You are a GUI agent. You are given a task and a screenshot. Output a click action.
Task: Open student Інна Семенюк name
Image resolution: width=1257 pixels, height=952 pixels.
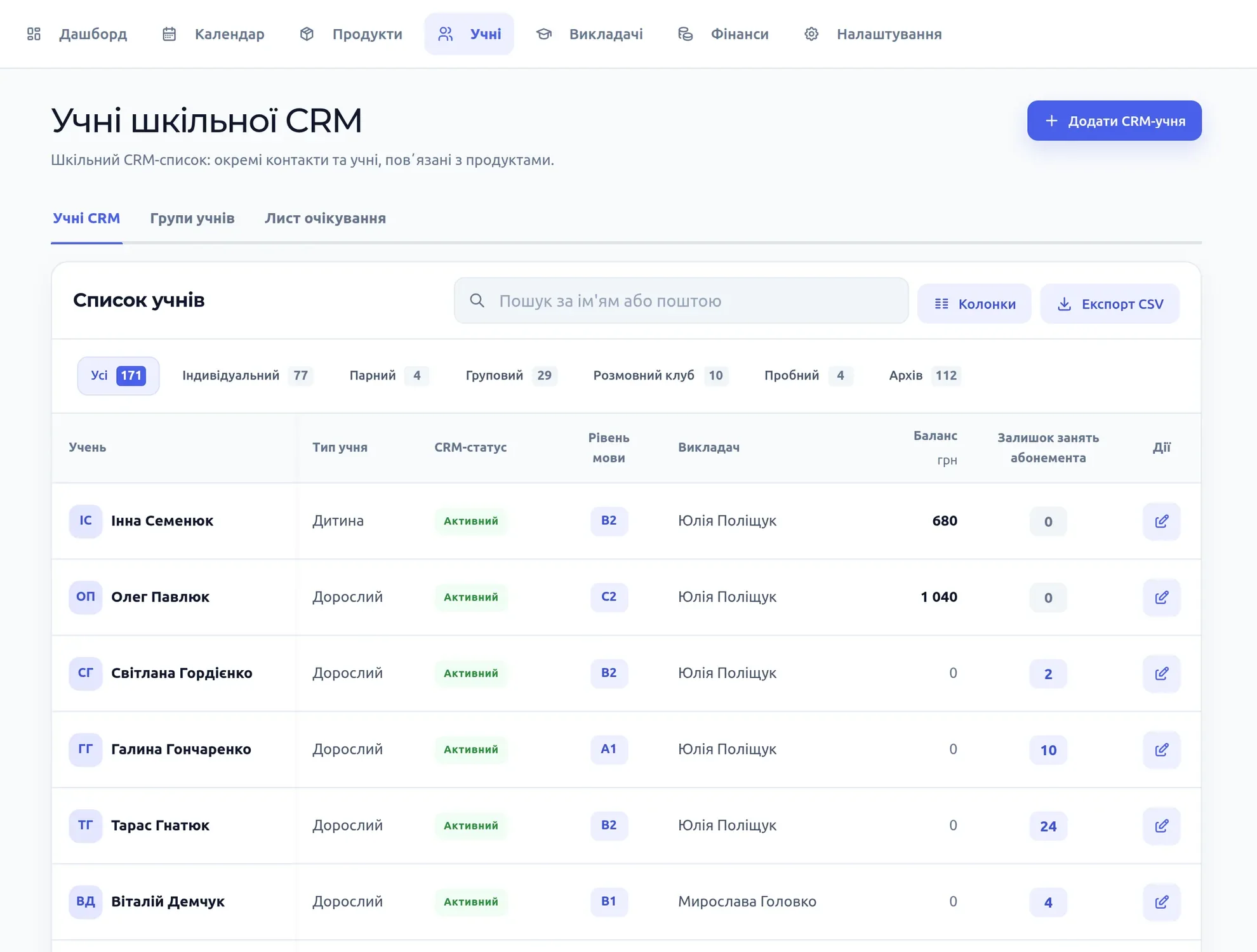162,521
